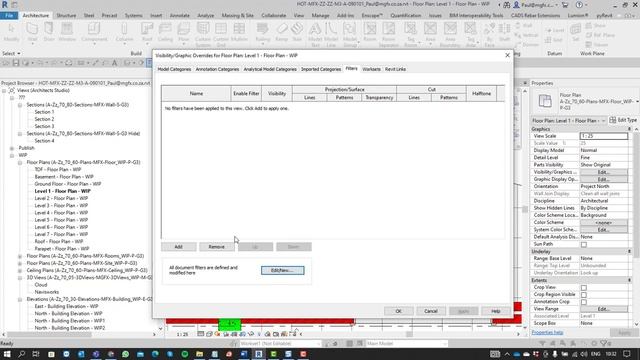
Task: Switch to the Revit Links tab
Action: pyautogui.click(x=395, y=69)
